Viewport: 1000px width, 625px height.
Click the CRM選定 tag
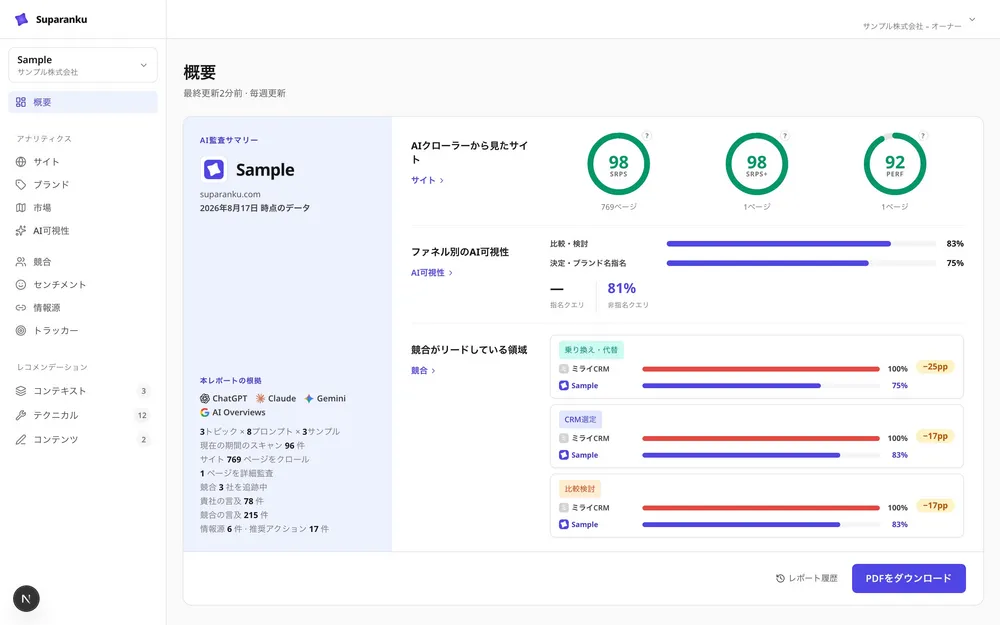coord(580,420)
